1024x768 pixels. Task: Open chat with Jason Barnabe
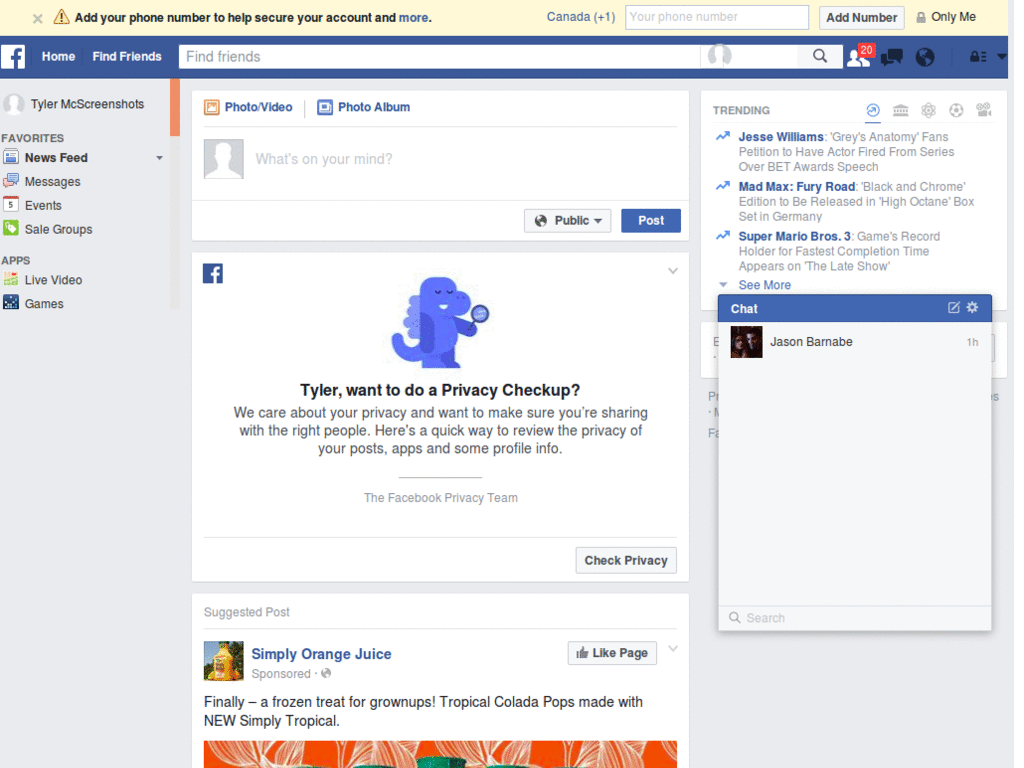coord(854,342)
